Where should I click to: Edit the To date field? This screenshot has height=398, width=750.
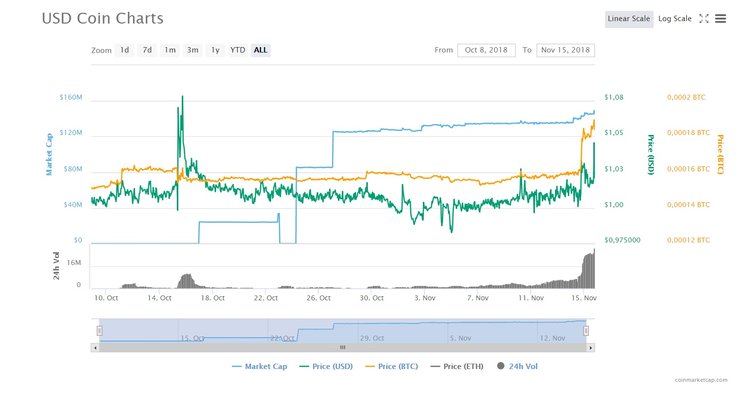pos(566,50)
